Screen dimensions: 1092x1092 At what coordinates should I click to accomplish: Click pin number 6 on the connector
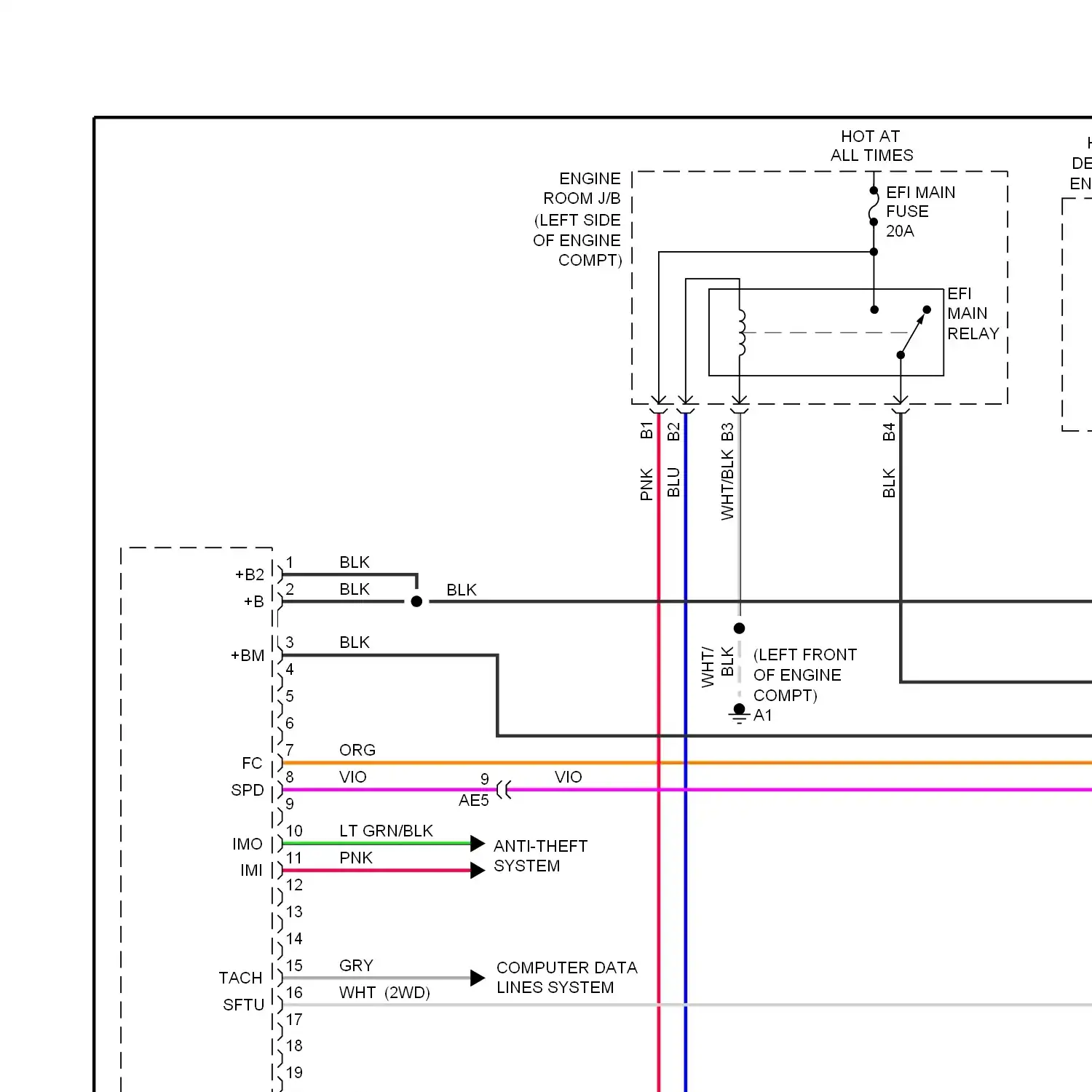coord(290,723)
